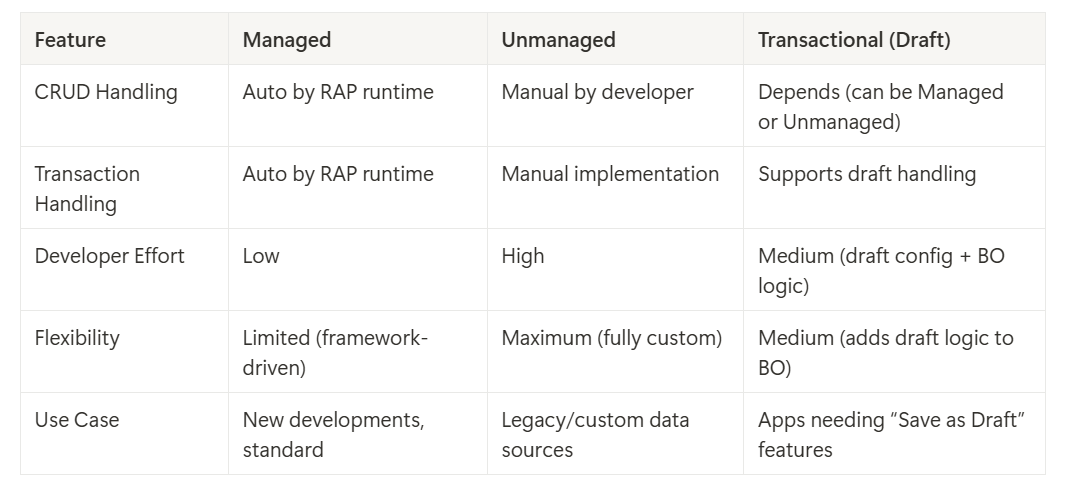Select 'Legacy/custom data sources' cell
The height and width of the screenshot is (496, 1077).
point(615,433)
